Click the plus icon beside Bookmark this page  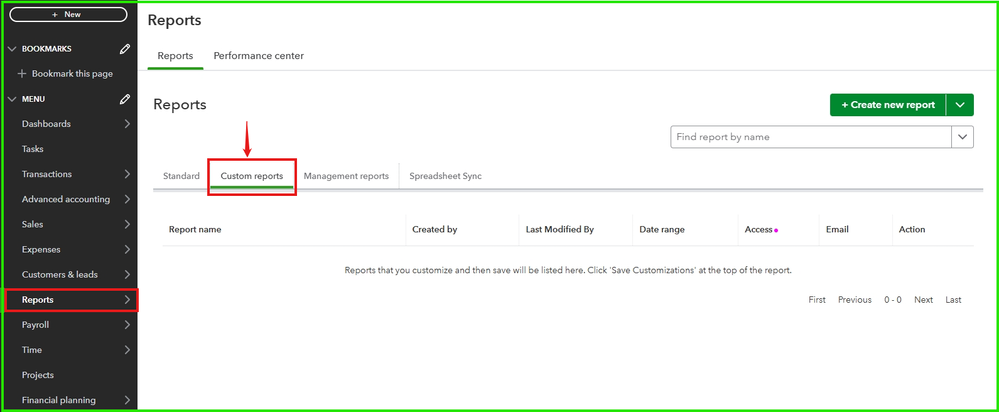[22, 74]
